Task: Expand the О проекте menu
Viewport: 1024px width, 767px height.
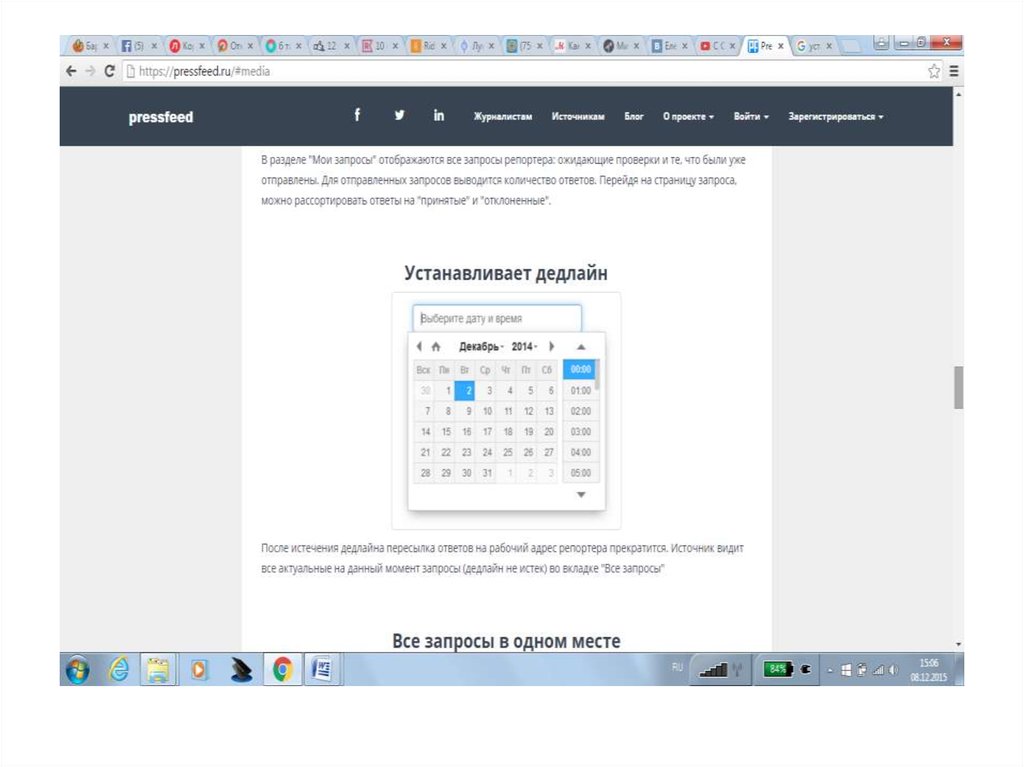Action: click(688, 116)
